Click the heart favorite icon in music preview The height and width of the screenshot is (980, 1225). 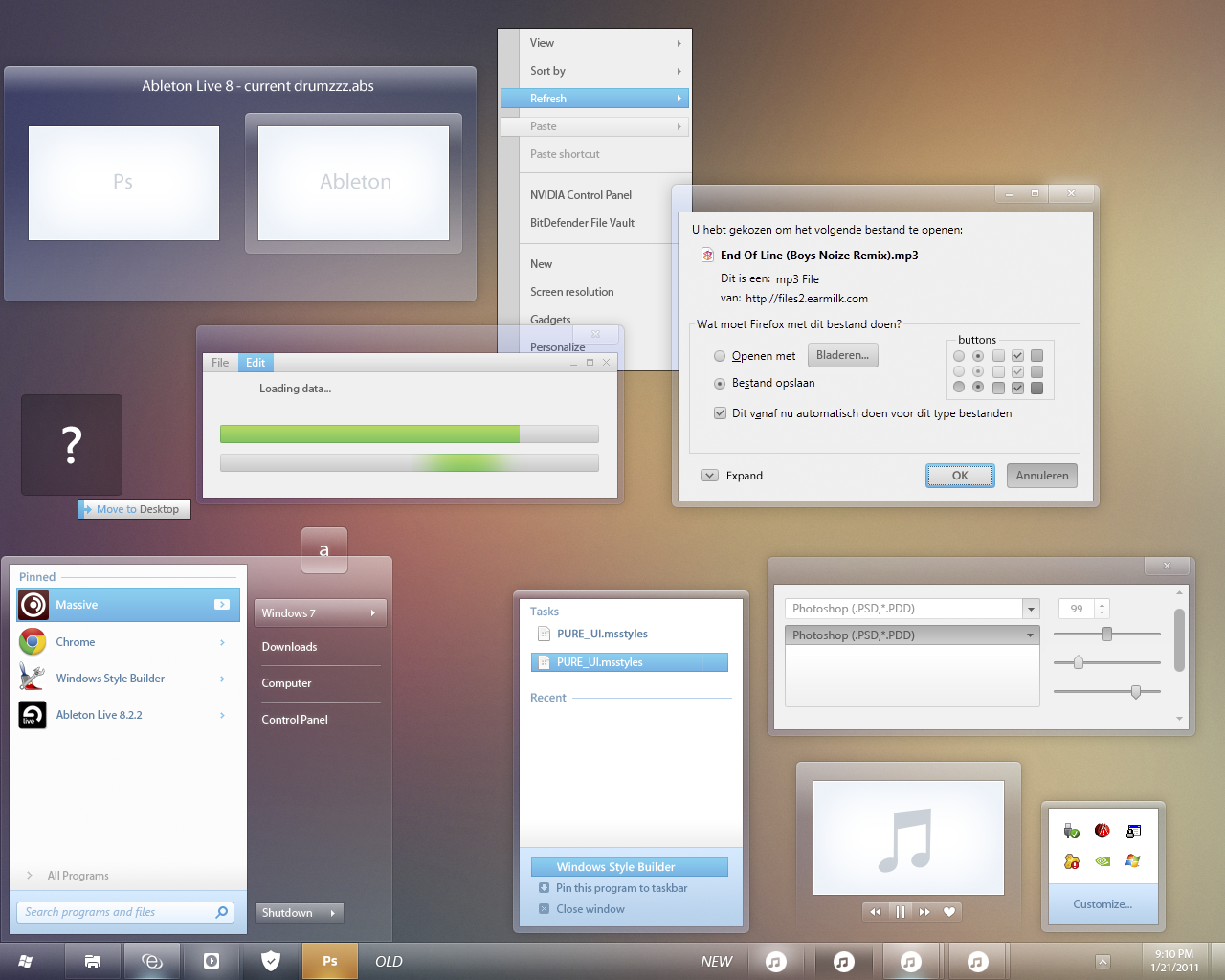click(949, 912)
